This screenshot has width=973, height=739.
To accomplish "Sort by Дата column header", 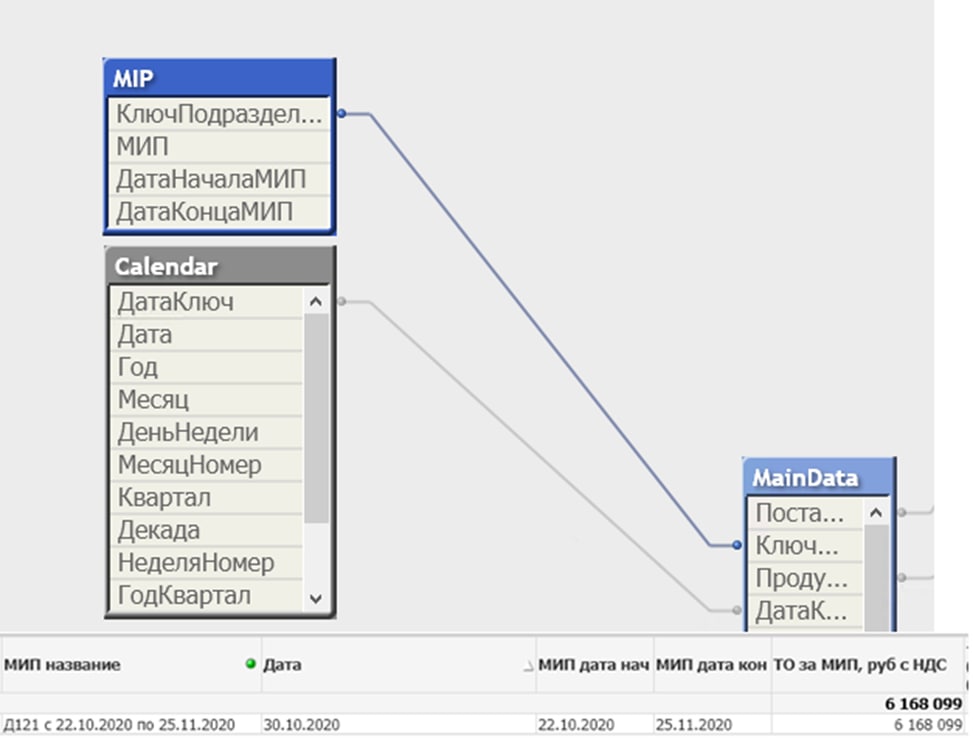I will (x=282, y=665).
